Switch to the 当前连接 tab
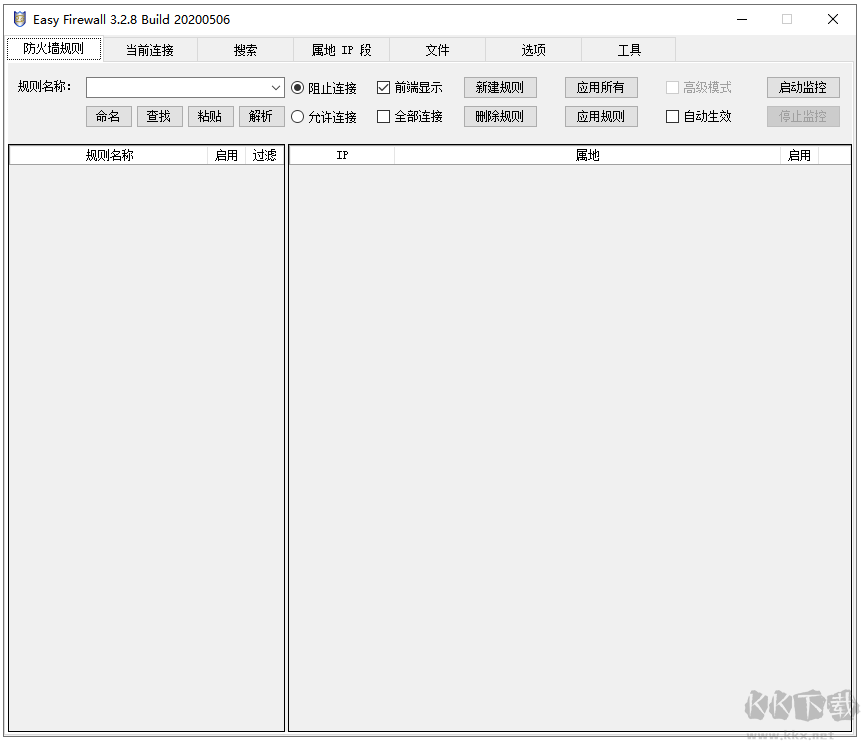Screen dimensions: 861x742 [x=150, y=49]
